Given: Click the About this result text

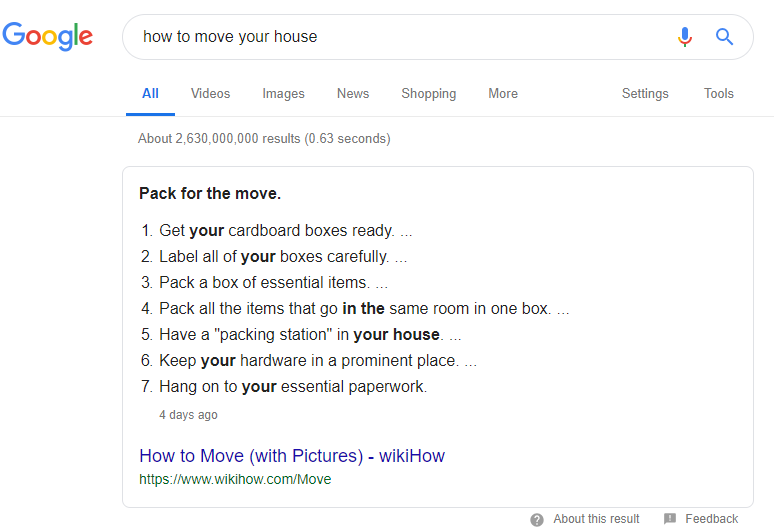Looking at the screenshot, I should tap(596, 519).
